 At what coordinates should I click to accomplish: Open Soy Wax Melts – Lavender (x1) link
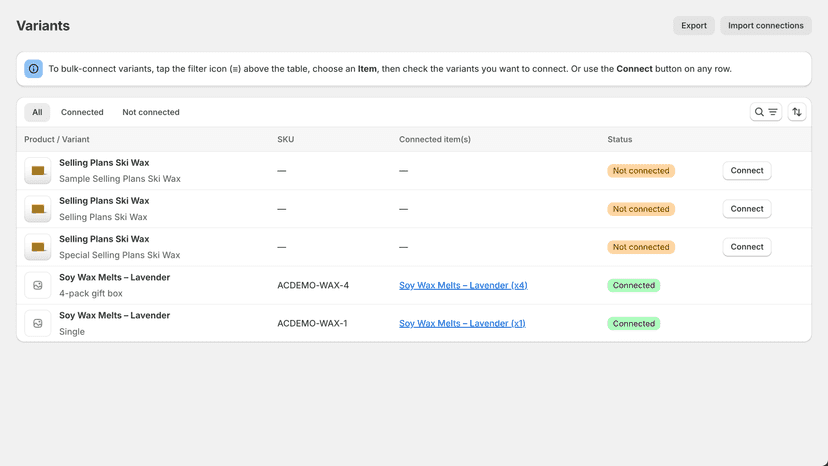(462, 323)
